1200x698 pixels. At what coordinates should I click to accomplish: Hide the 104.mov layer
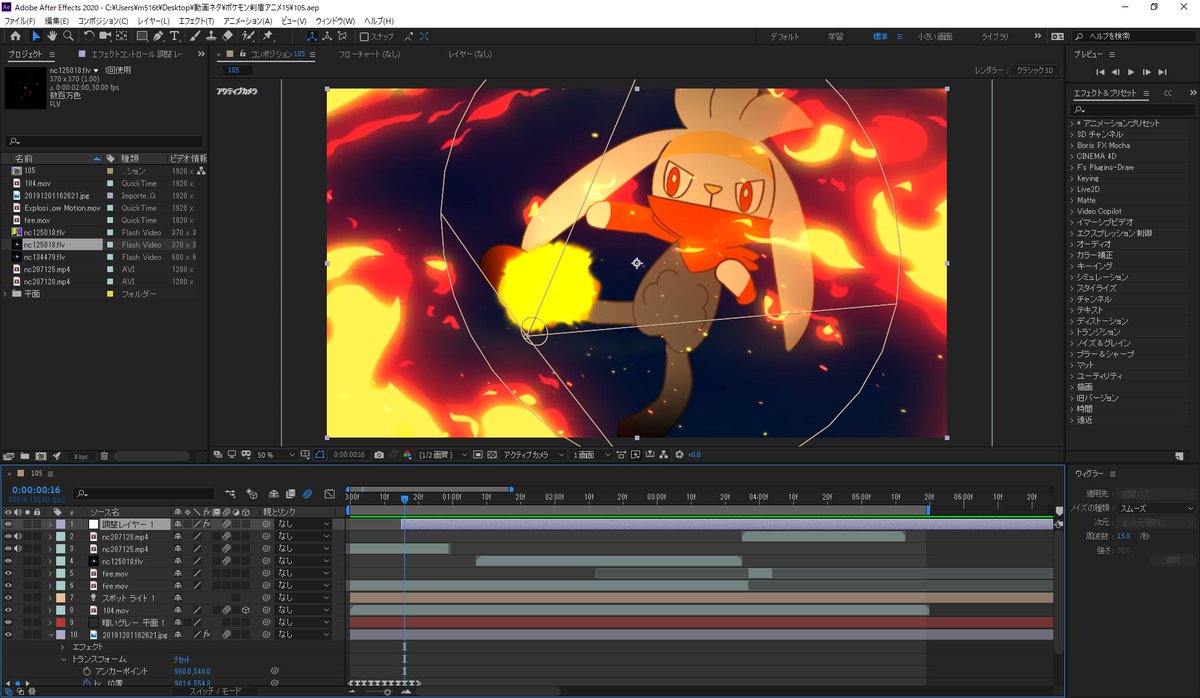(x=9, y=609)
